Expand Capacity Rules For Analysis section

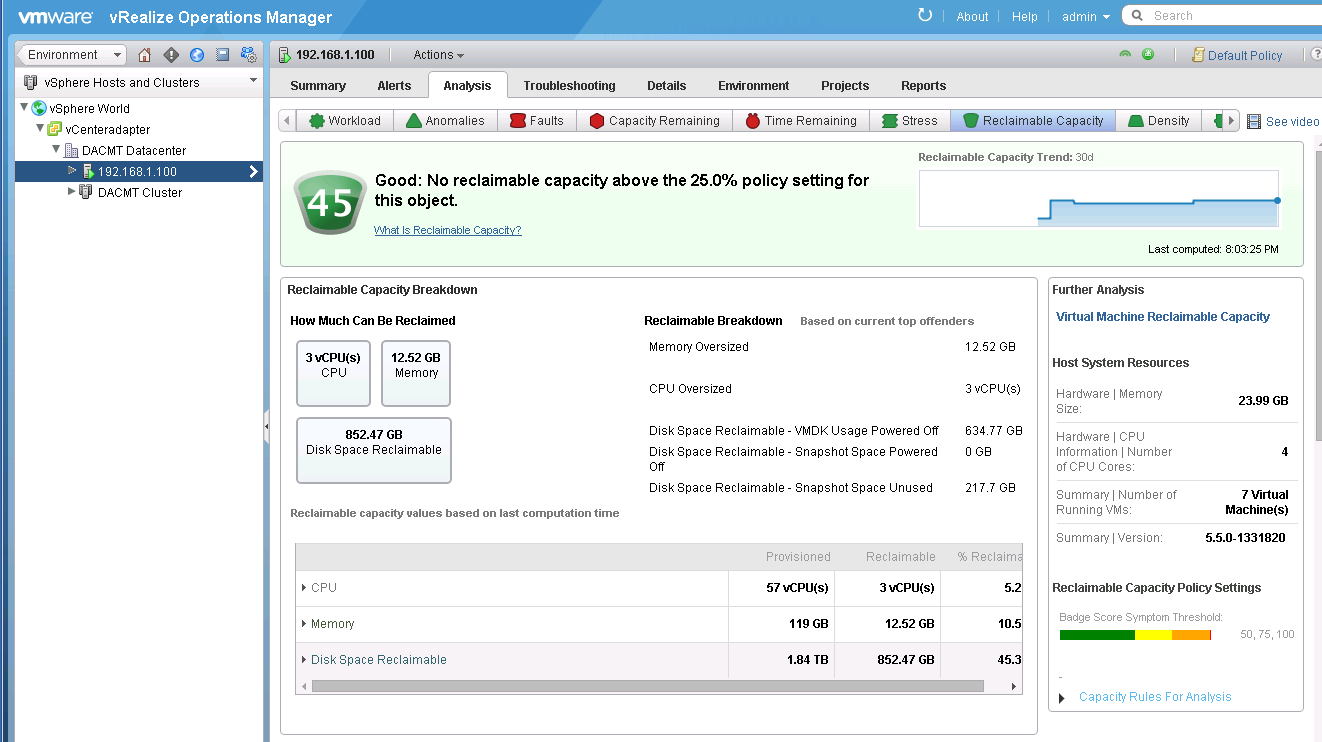[x=1062, y=698]
